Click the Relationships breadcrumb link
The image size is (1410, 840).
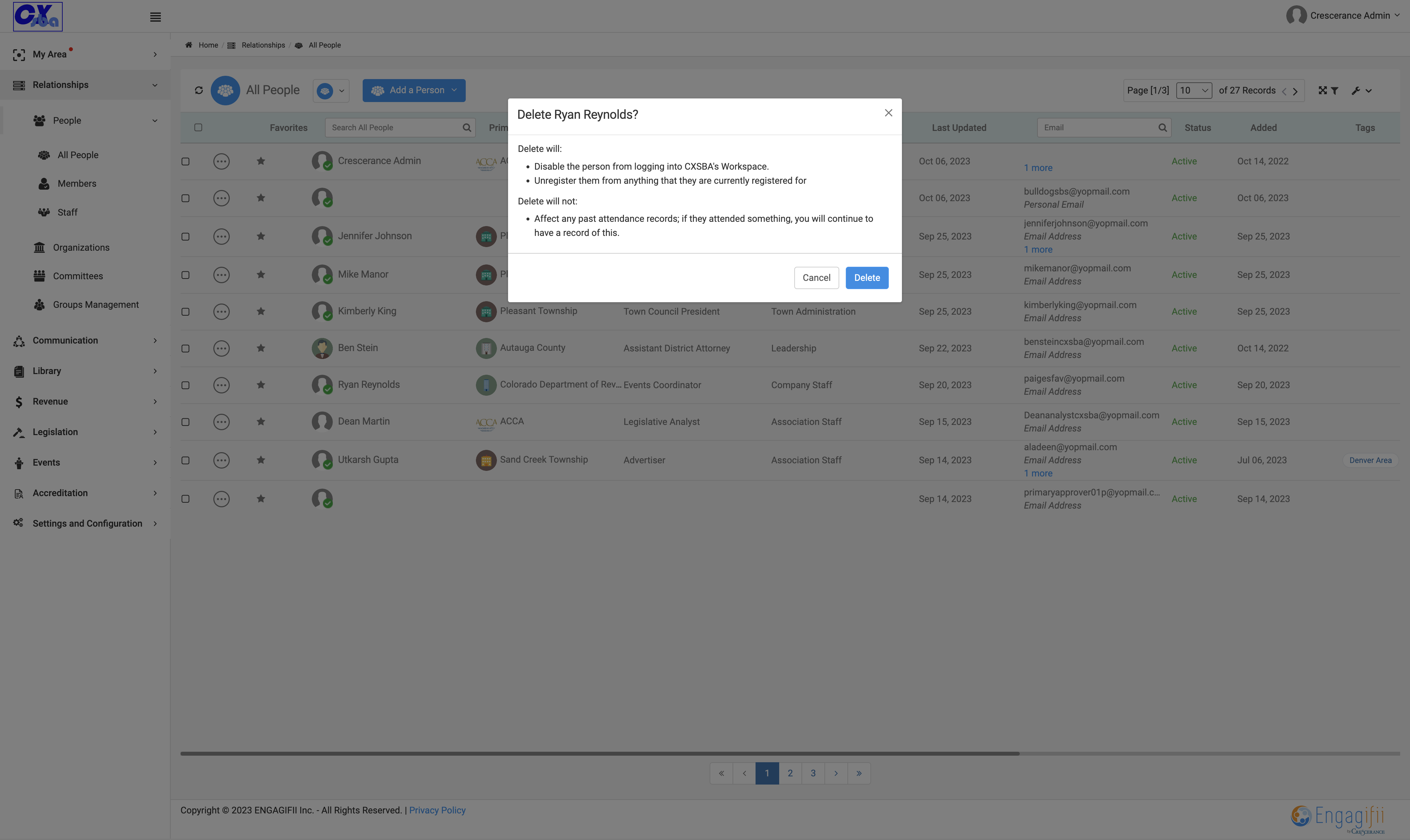(263, 45)
